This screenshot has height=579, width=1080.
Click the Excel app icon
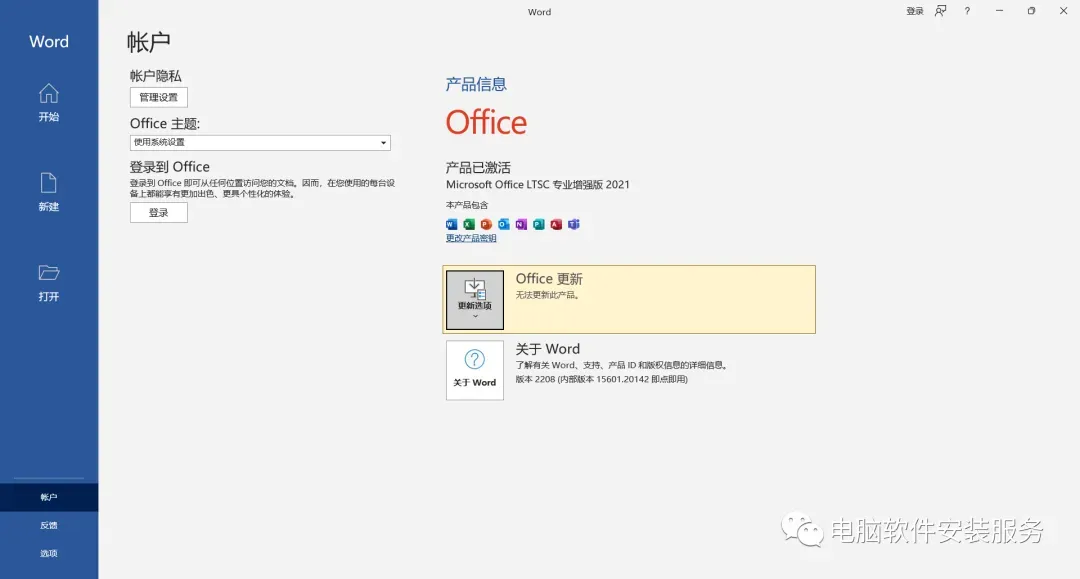469,224
